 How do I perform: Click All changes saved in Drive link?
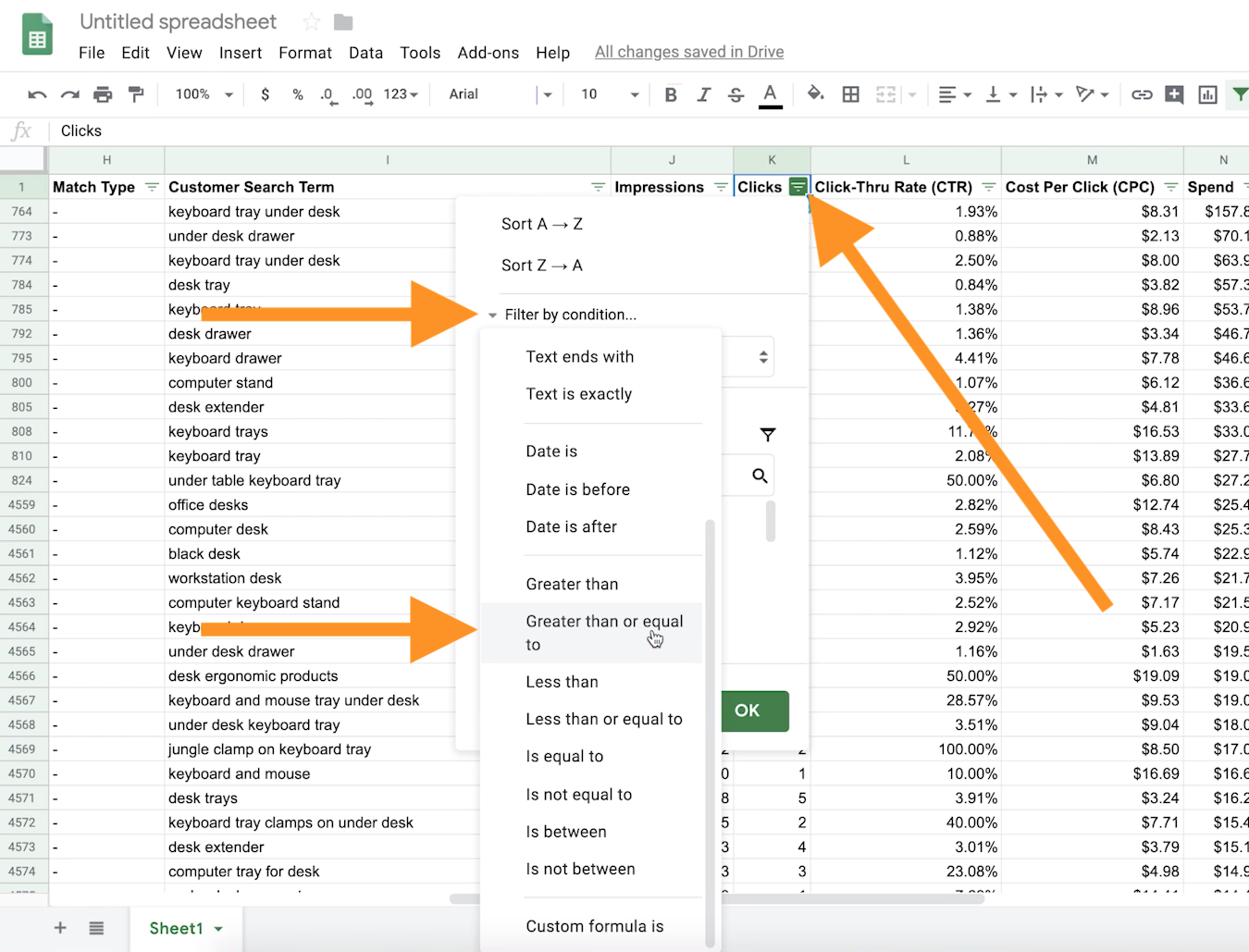point(689,52)
